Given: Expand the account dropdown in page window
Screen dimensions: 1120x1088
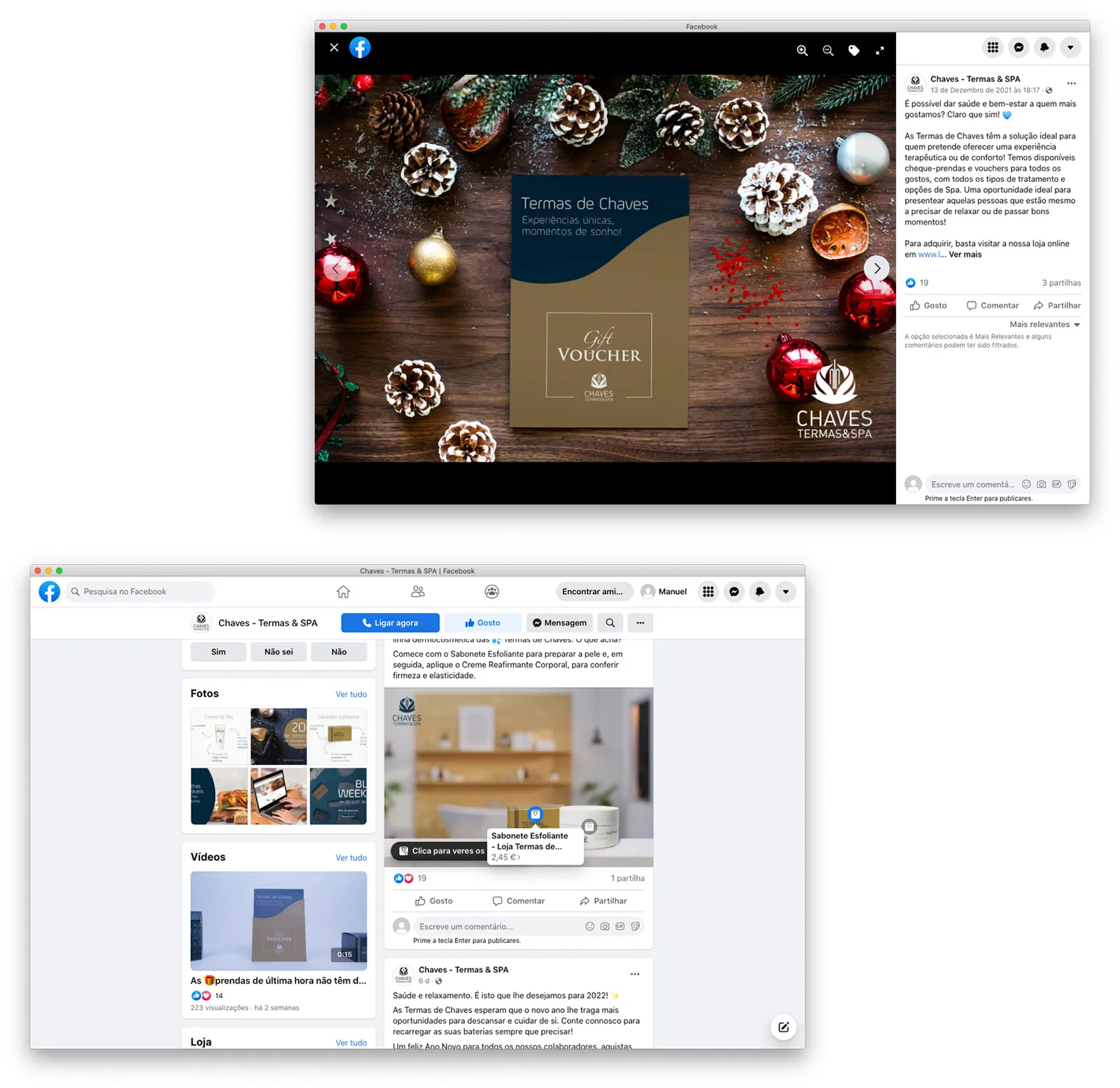Looking at the screenshot, I should tap(785, 592).
